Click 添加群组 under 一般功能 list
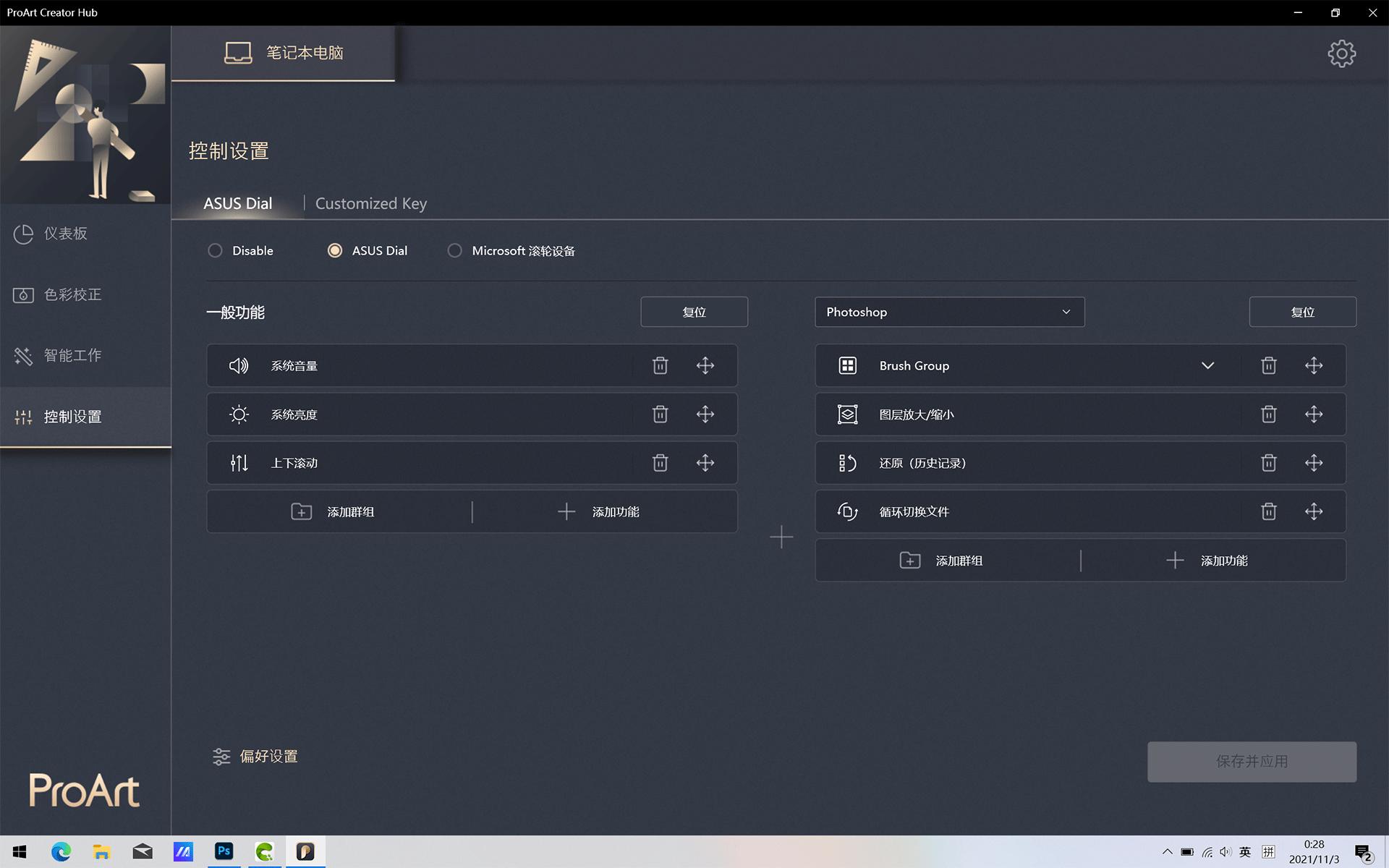1389x868 pixels. pos(334,512)
